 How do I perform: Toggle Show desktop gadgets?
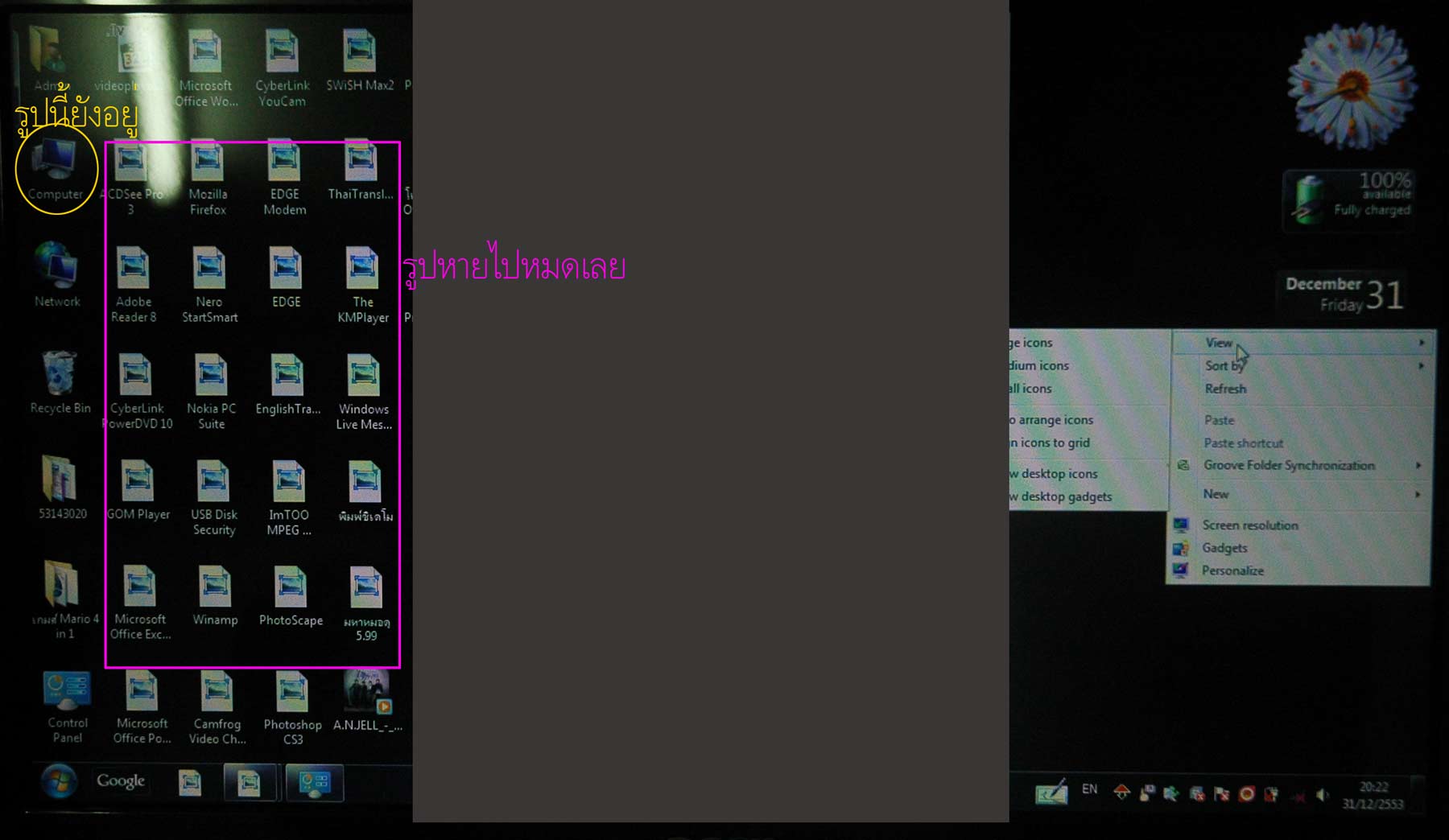(x=1089, y=496)
